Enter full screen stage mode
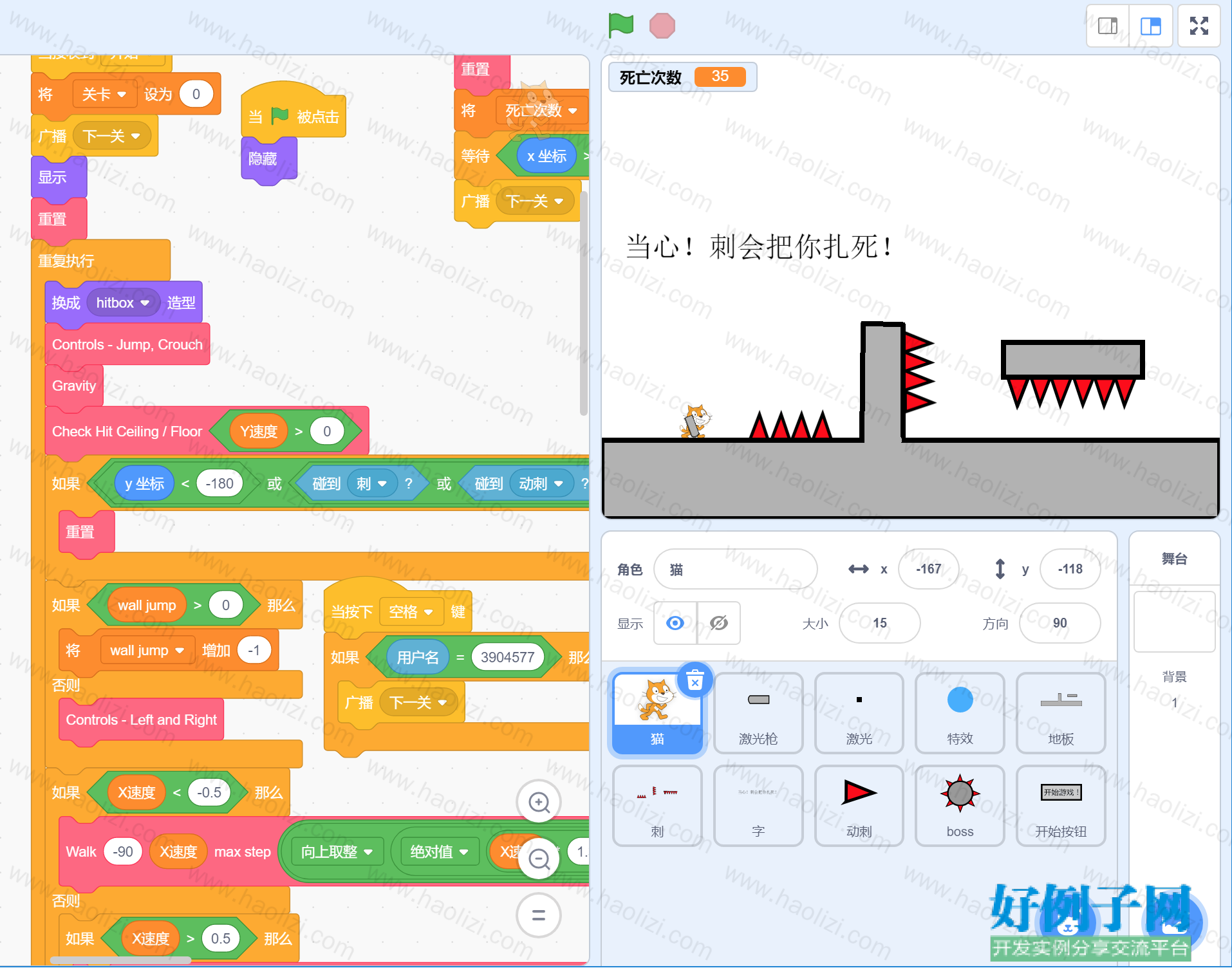1232x968 pixels. pos(1199,26)
